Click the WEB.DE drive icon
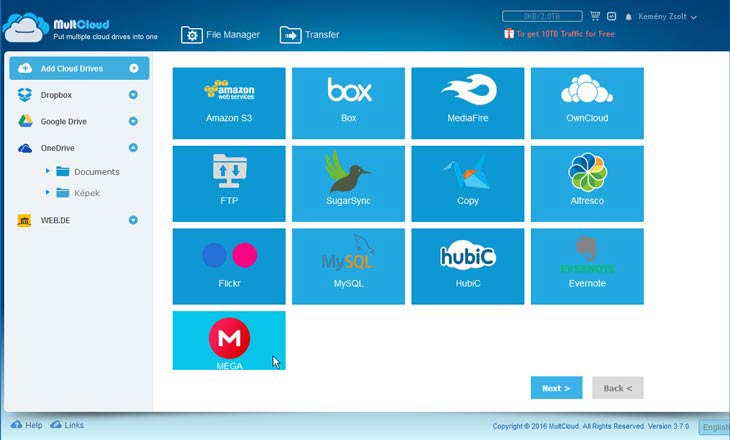 tap(24, 220)
